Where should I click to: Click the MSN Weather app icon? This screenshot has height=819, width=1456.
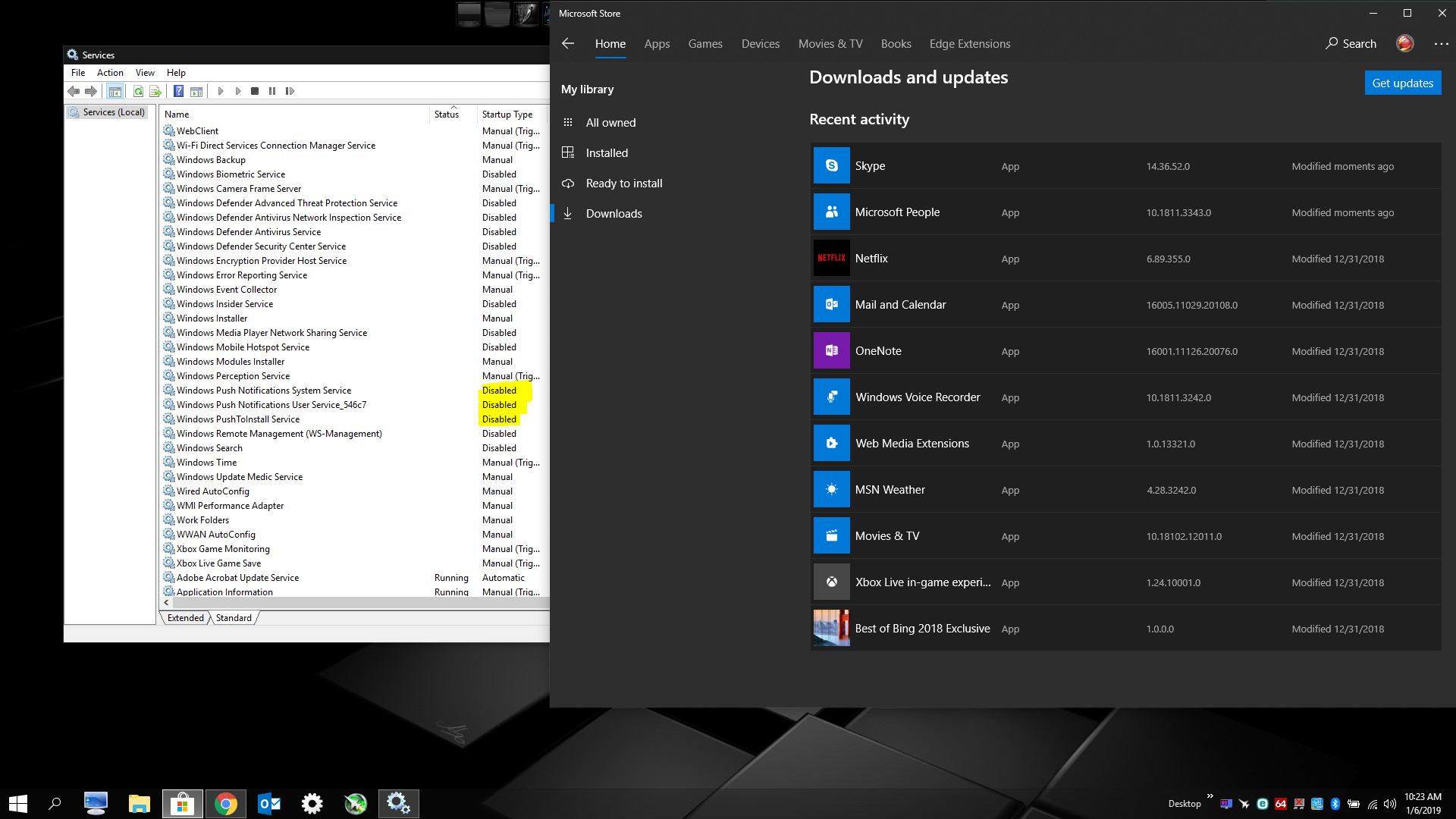pos(832,490)
